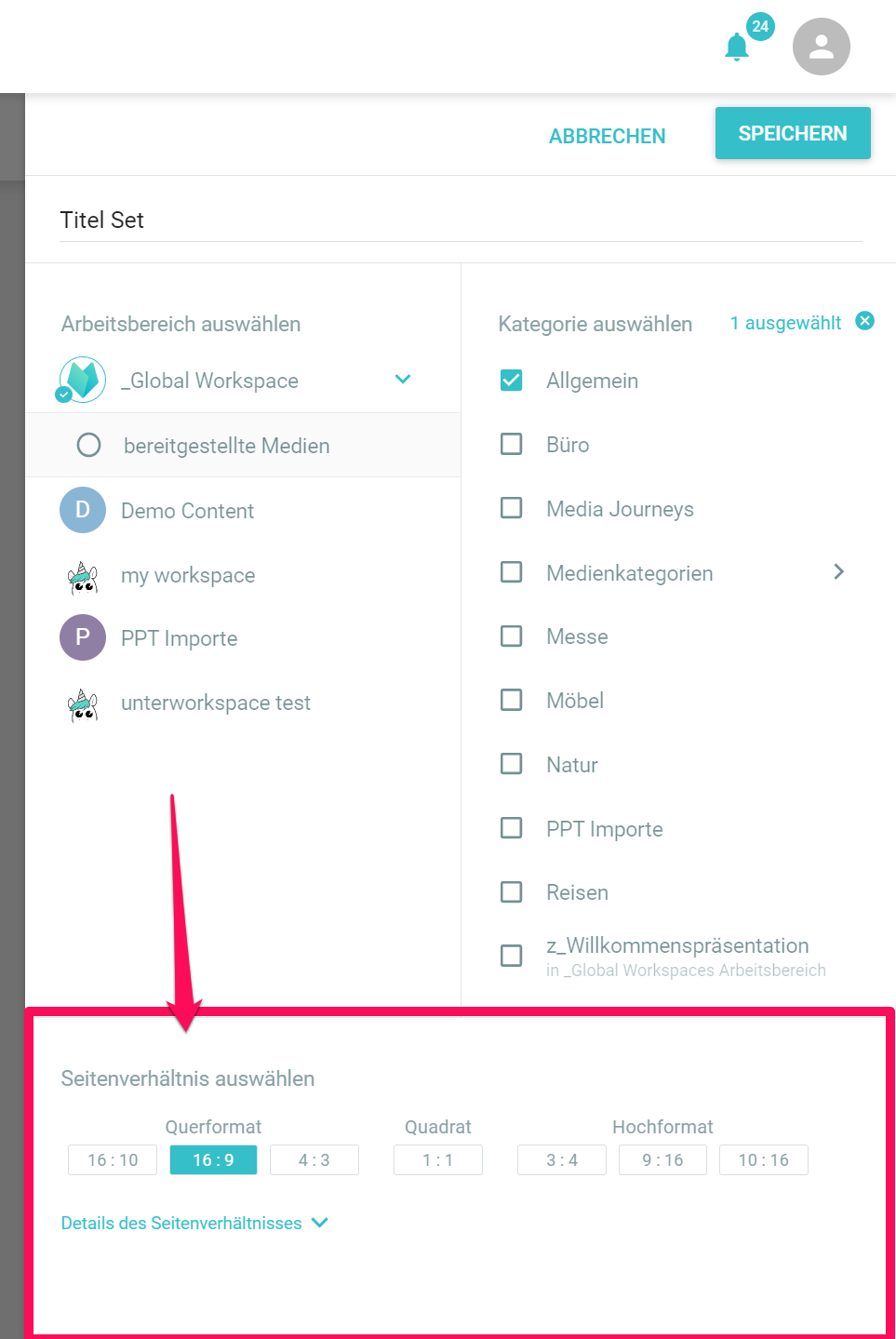Enable the Media Journeys checkbox
The width and height of the screenshot is (896, 1339).
point(511,508)
